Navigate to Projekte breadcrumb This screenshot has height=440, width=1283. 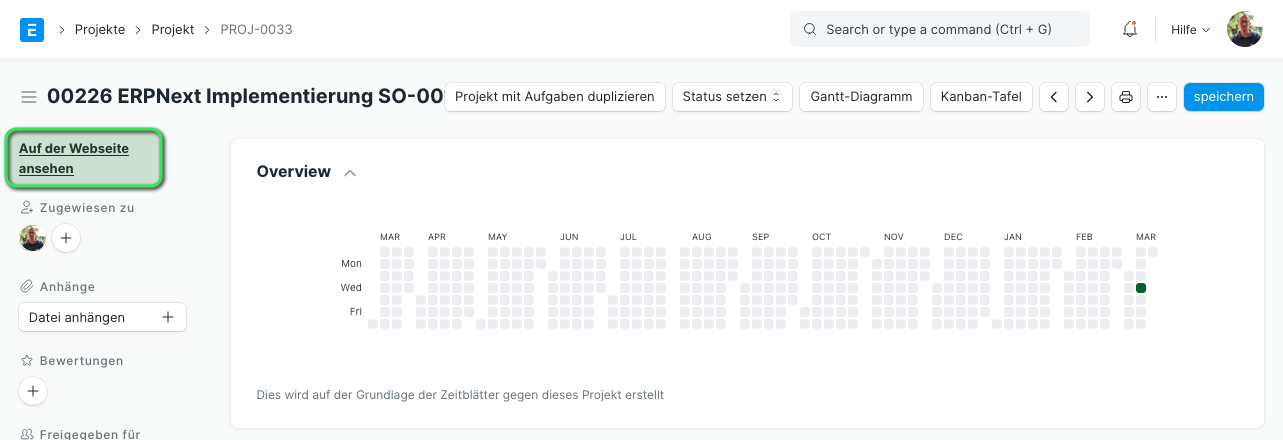pyautogui.click(x=100, y=30)
